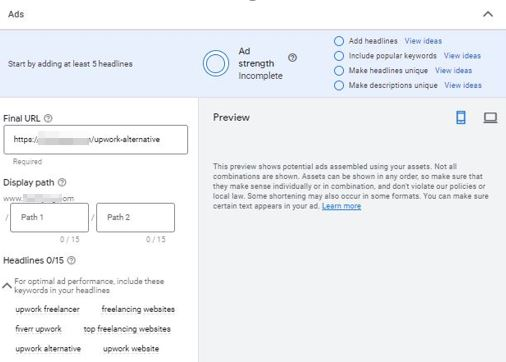Open the Headlines help icon
The image size is (506, 362).
(71, 260)
